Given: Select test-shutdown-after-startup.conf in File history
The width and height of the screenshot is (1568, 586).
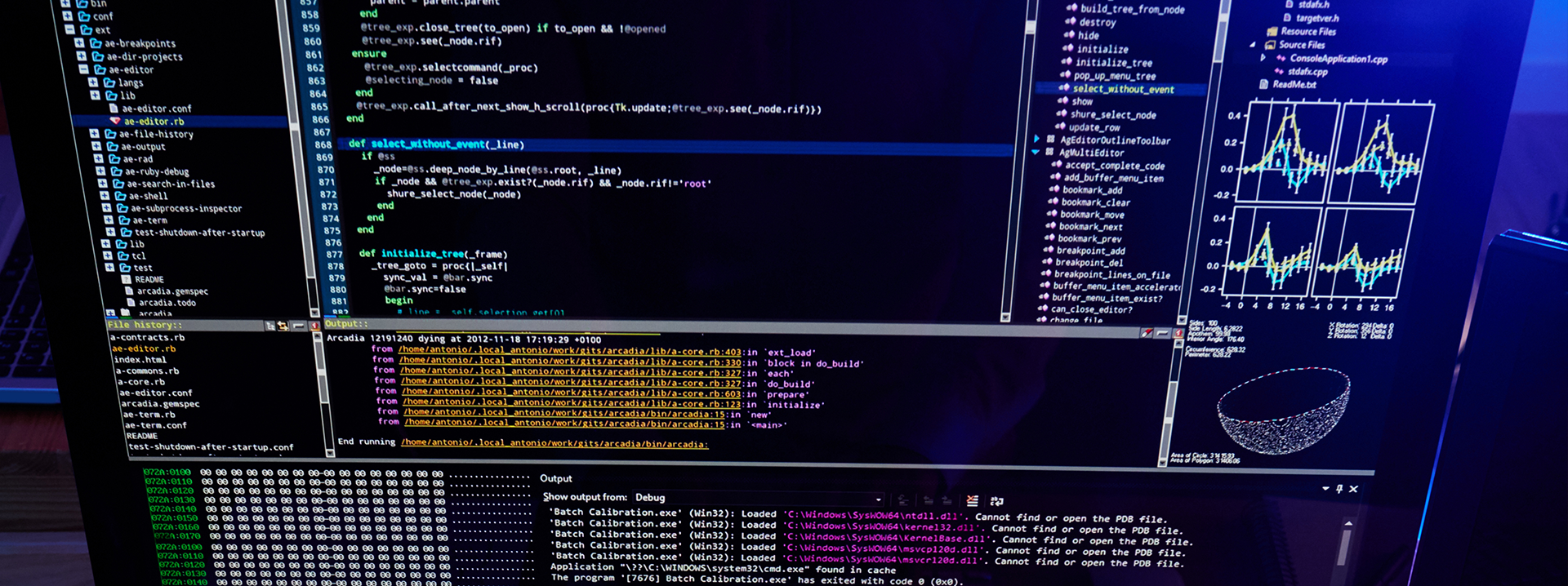Looking at the screenshot, I should [211, 447].
